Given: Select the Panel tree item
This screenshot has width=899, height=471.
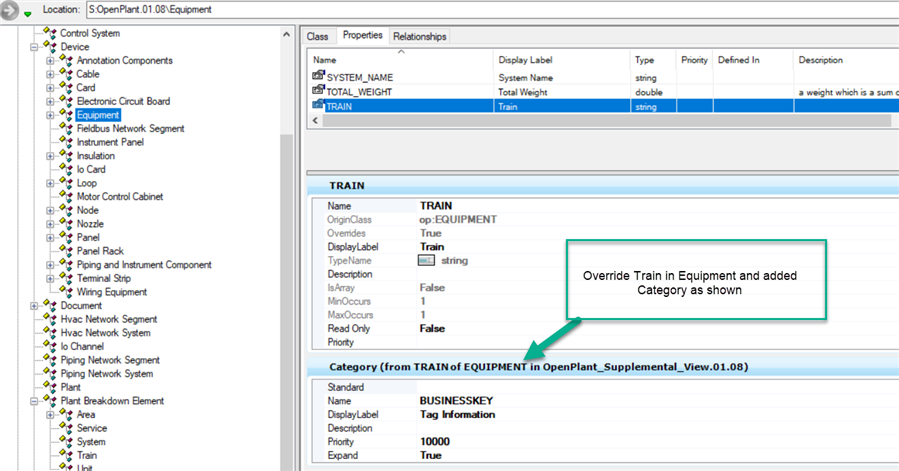Looking at the screenshot, I should click(x=88, y=237).
